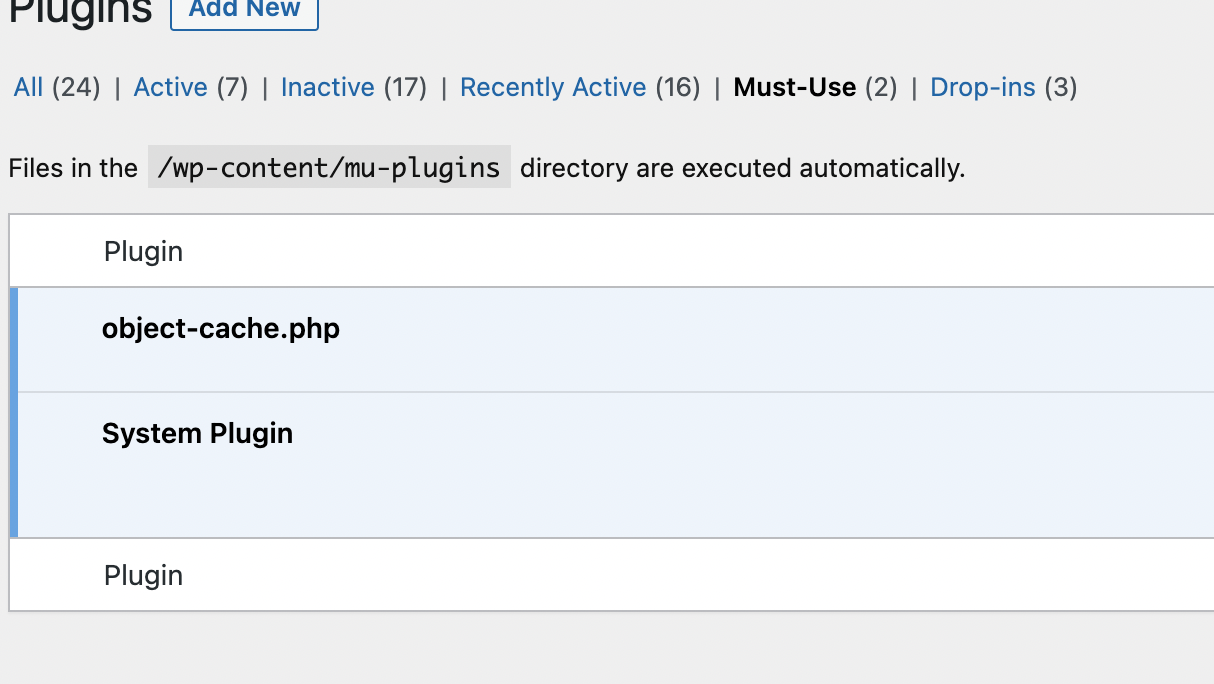Select the Must-Use plugins view

point(794,88)
